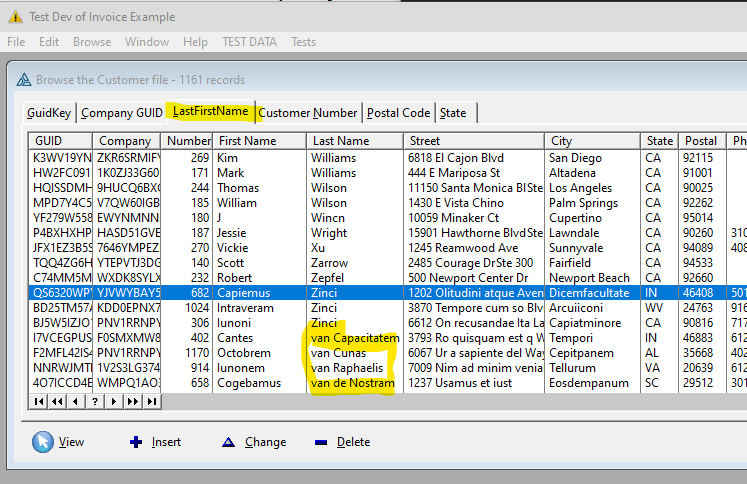
Task: Click the View button
Action: click(x=59, y=442)
